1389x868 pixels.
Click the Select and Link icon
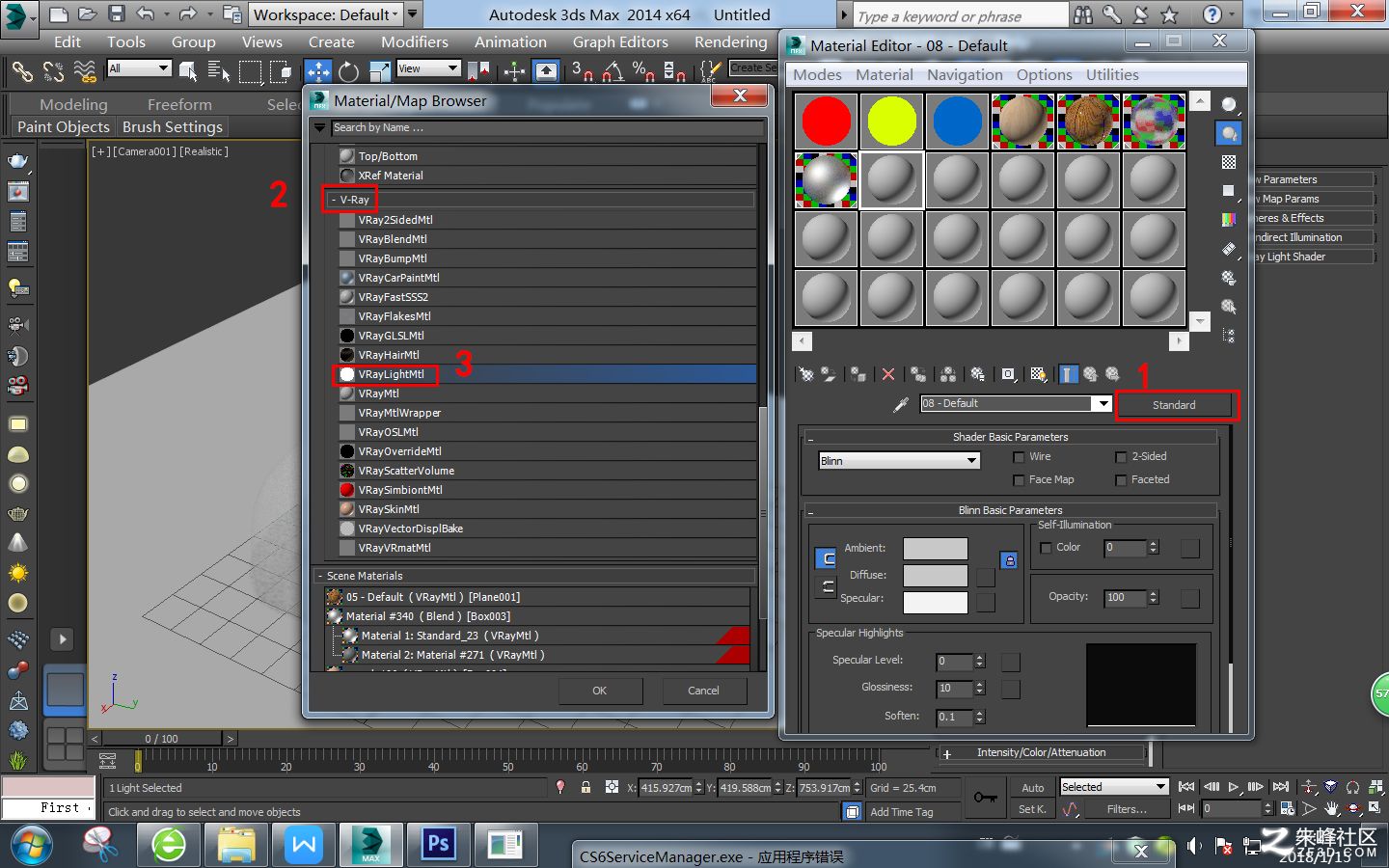pyautogui.click(x=22, y=71)
